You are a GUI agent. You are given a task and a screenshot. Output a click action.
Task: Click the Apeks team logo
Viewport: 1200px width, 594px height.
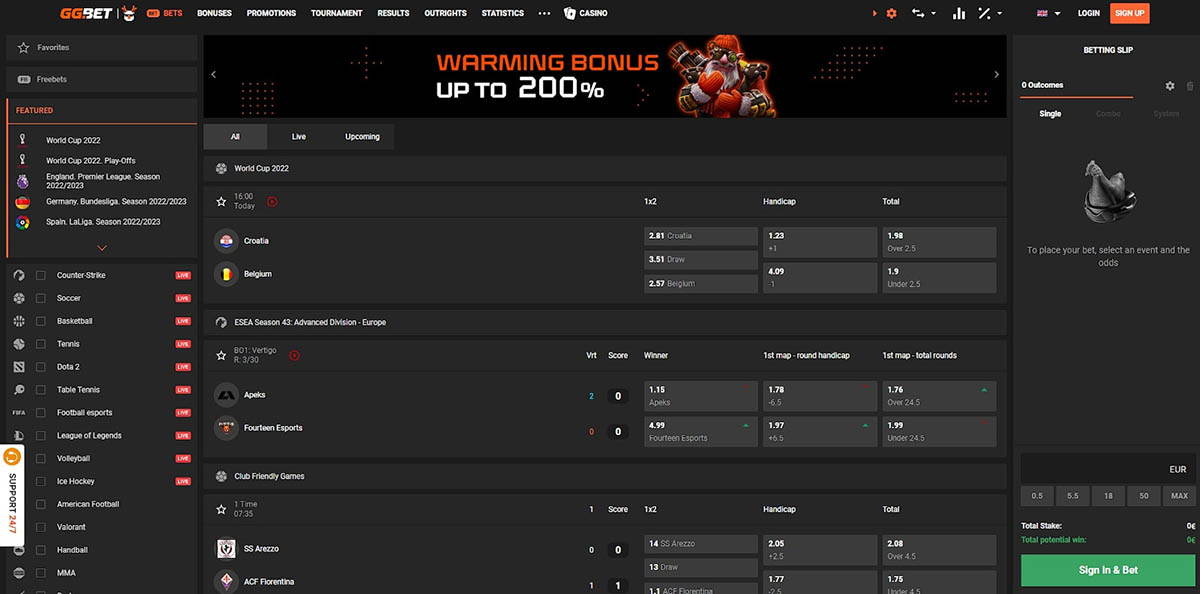tap(226, 395)
